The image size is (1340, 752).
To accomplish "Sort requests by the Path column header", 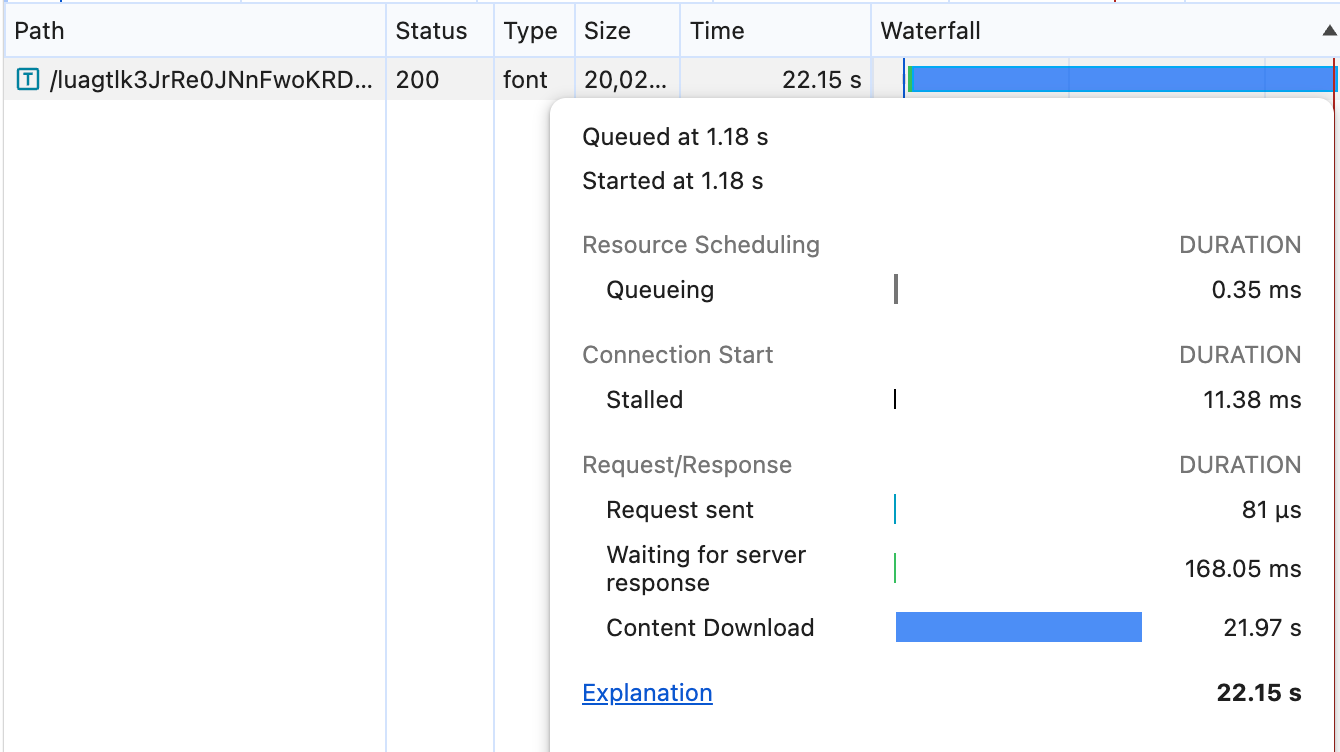I will point(40,31).
